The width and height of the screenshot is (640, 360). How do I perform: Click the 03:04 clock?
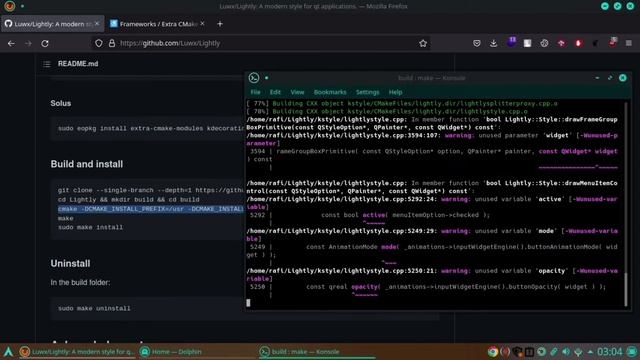(609, 351)
